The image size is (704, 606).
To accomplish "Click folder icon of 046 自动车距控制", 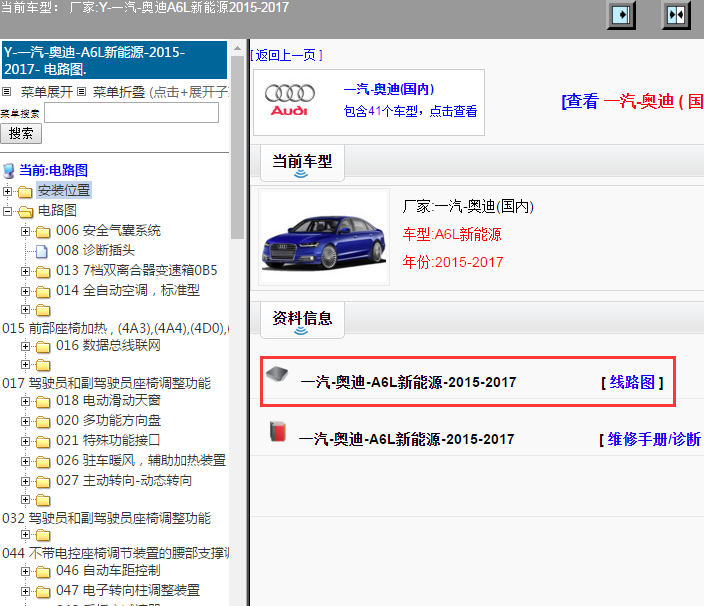I will tap(43, 572).
